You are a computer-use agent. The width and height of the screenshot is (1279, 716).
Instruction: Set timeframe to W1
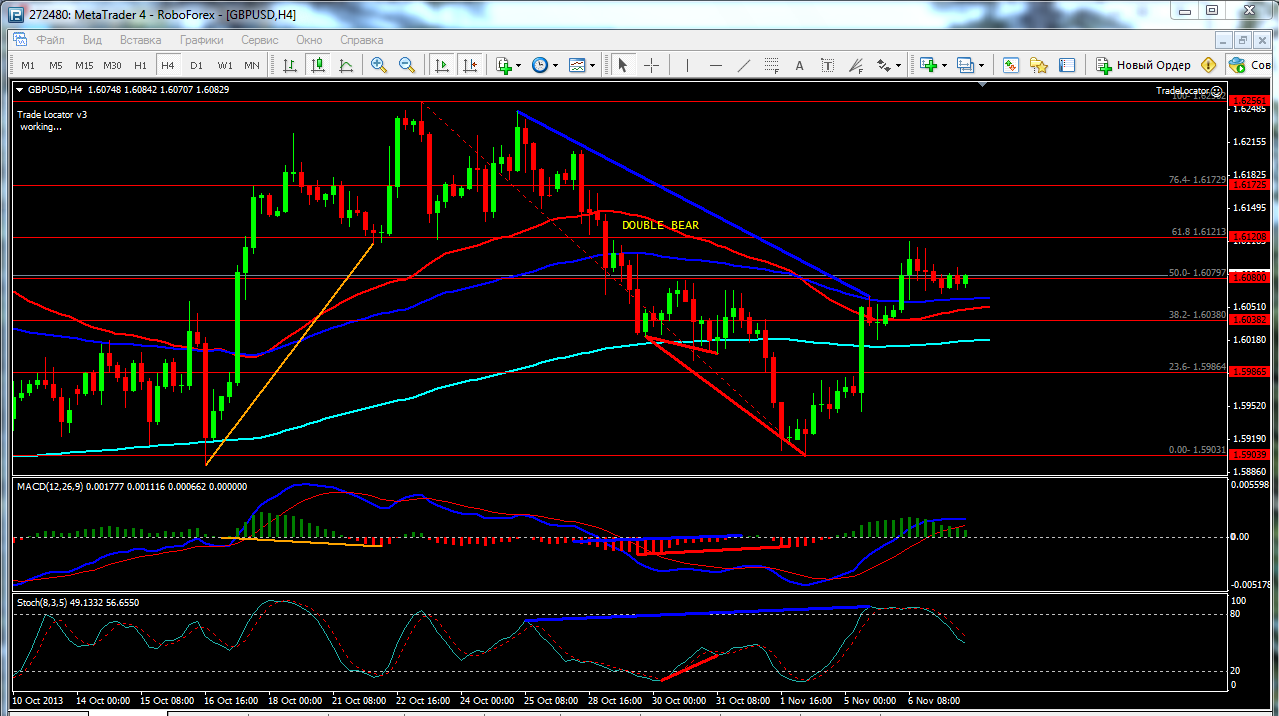click(x=225, y=65)
